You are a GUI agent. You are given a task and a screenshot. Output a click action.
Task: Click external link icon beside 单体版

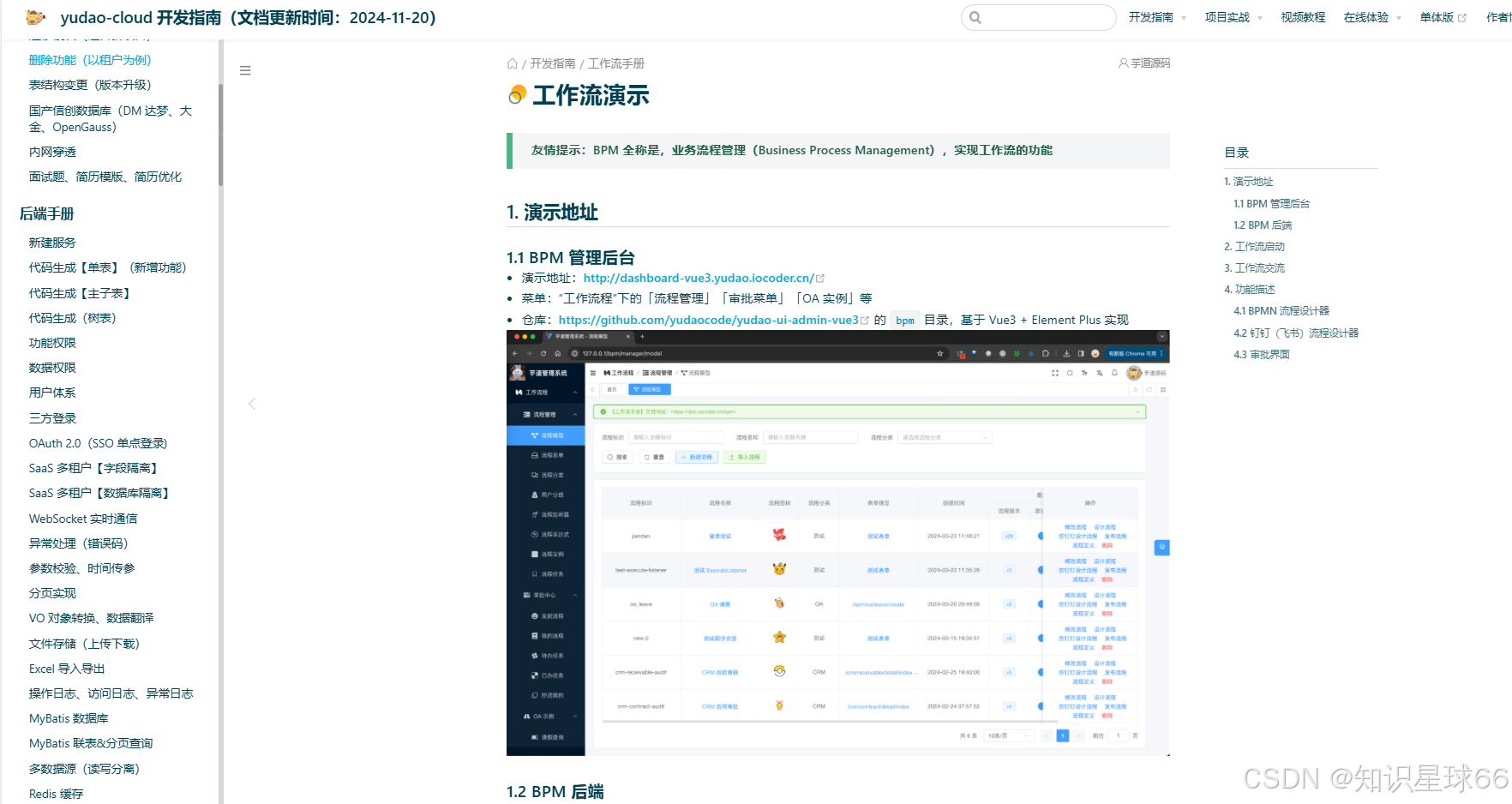(x=1462, y=17)
